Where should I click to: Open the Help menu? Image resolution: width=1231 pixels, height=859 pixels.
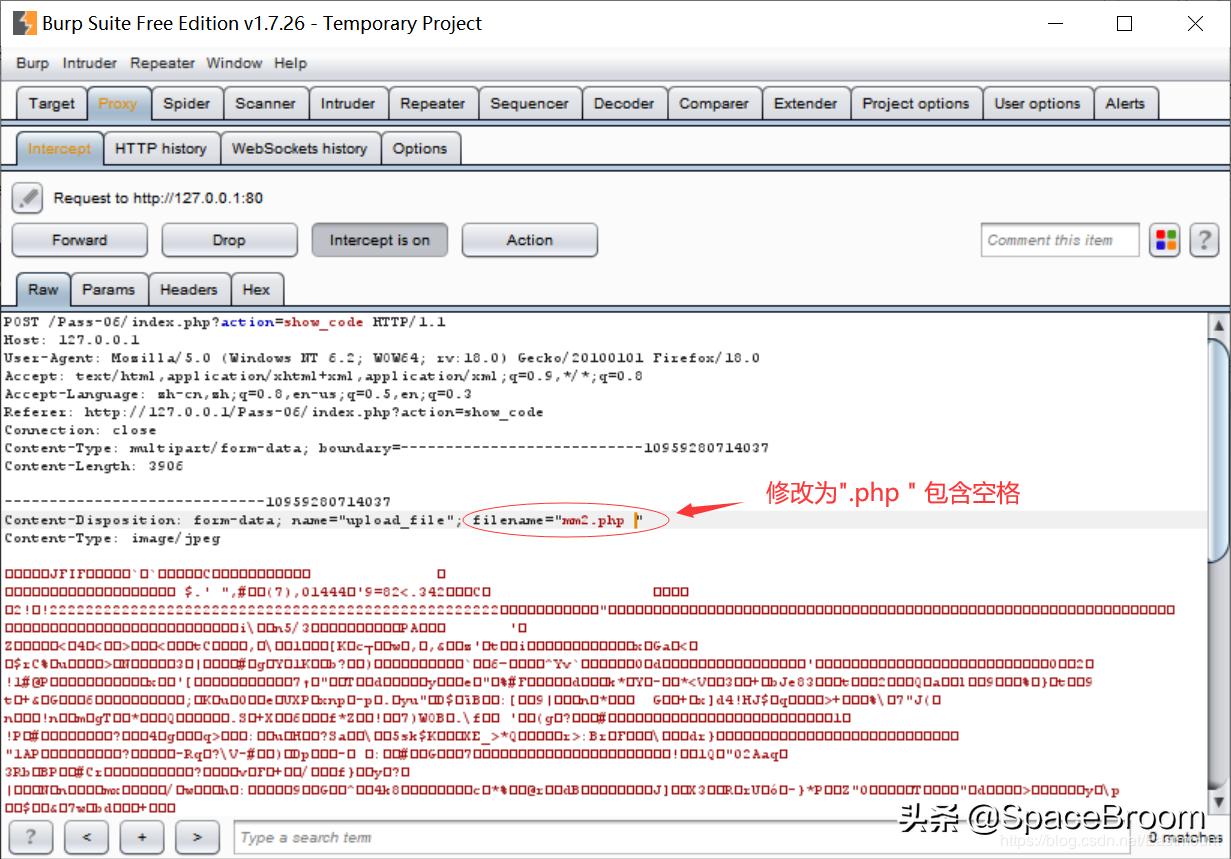click(290, 63)
